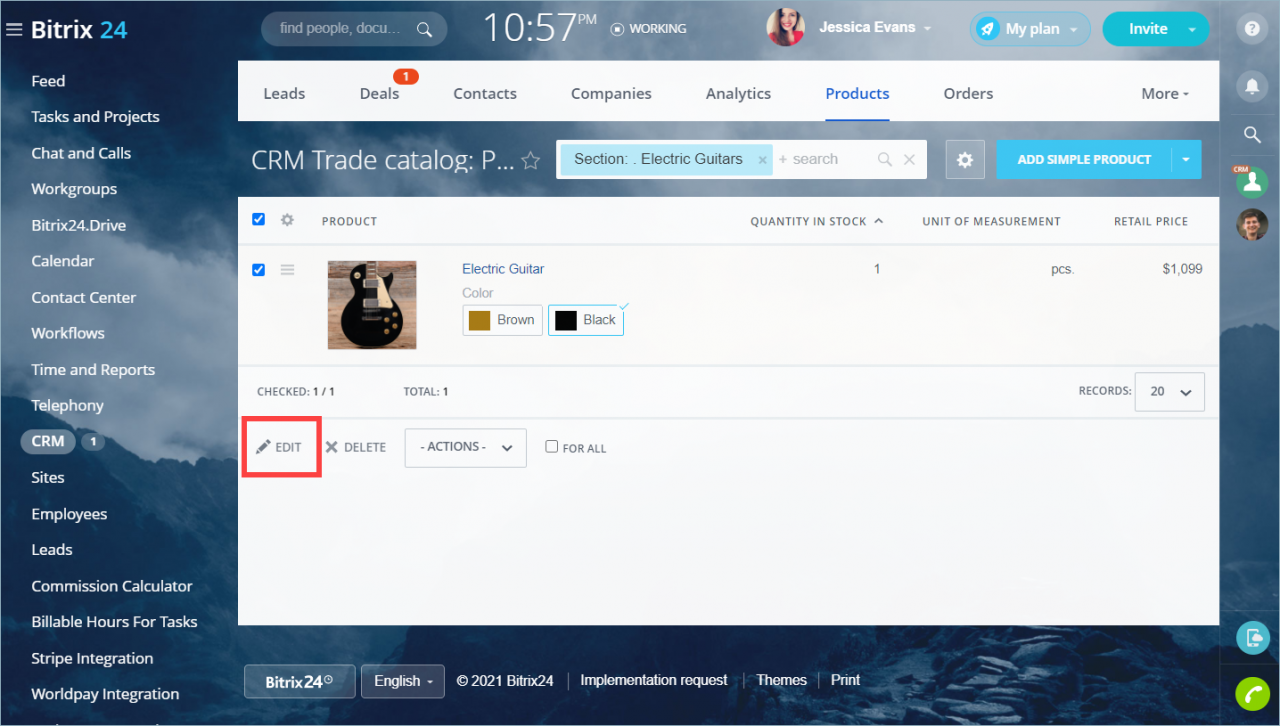Select the Black color swatch
Screen dimensions: 1280x726
point(586,320)
